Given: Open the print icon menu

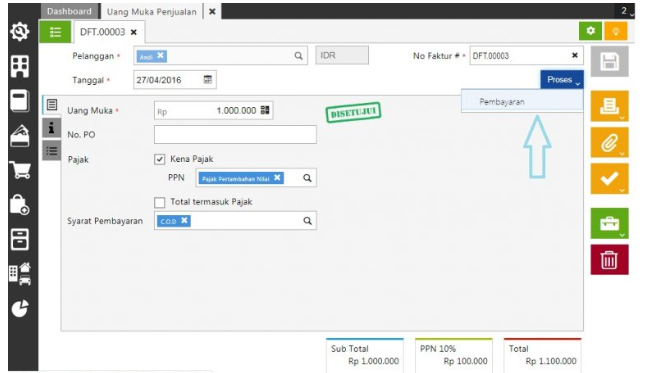Looking at the screenshot, I should 609,106.
